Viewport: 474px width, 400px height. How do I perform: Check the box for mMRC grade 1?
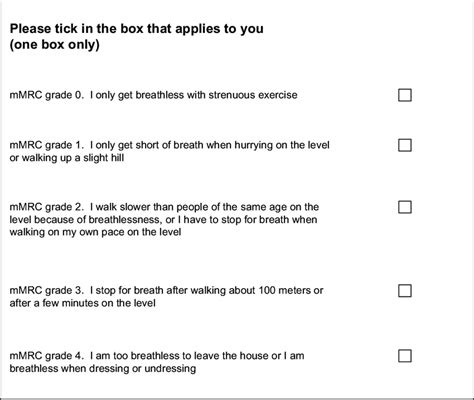(405, 145)
